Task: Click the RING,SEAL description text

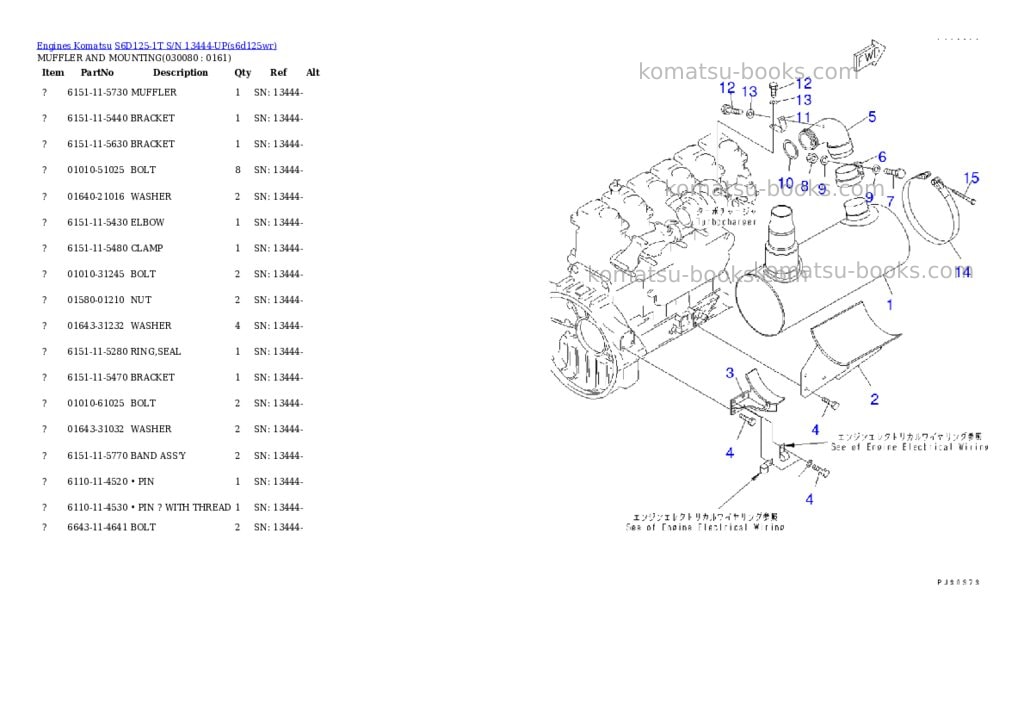Action: tap(155, 351)
